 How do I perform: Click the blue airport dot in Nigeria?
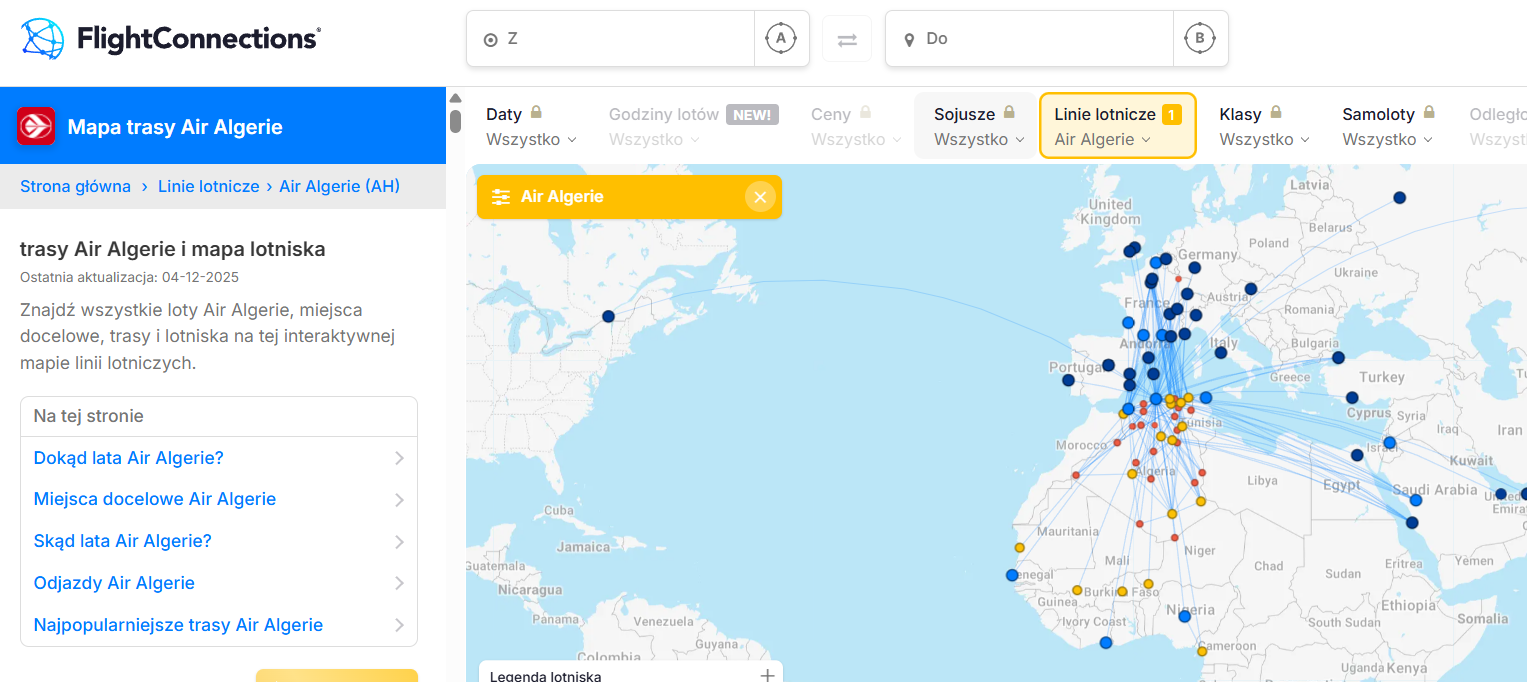coord(1185,616)
